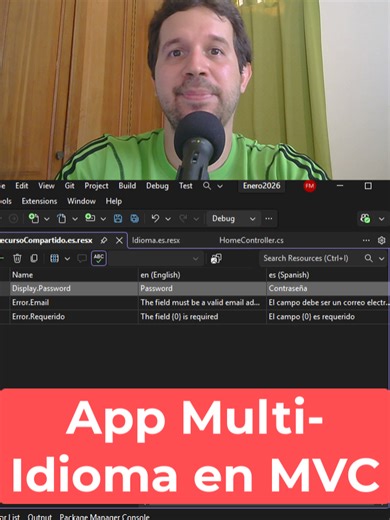This screenshot has width=390, height=520.
Task: Pin the RecursoCompartido.es.resx tab
Action: point(104,240)
